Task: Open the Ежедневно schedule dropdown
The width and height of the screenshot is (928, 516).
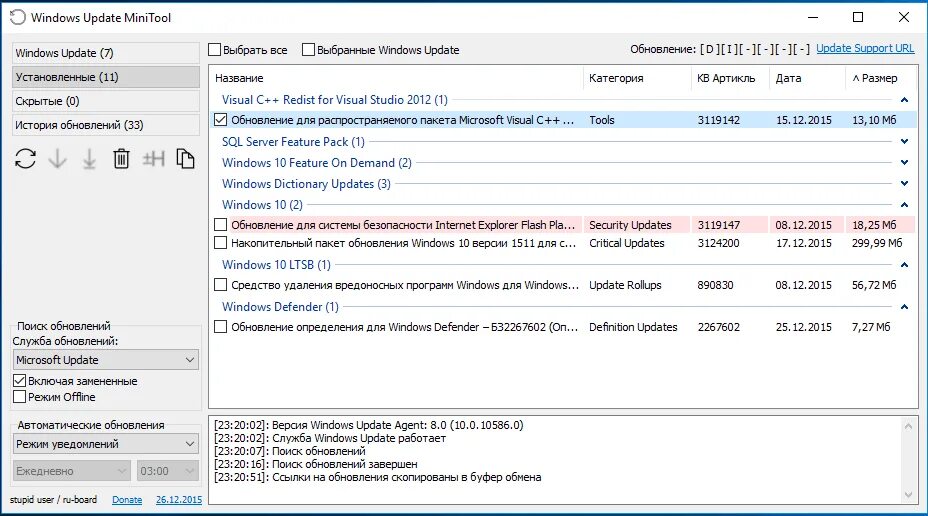Action: pos(72,471)
